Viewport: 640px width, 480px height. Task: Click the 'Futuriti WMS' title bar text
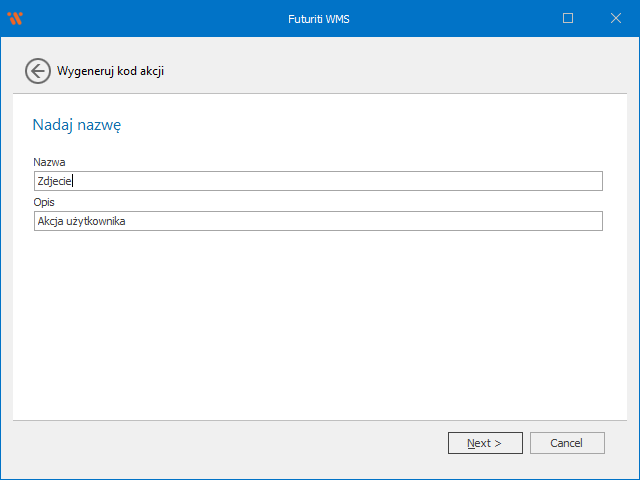click(x=319, y=18)
